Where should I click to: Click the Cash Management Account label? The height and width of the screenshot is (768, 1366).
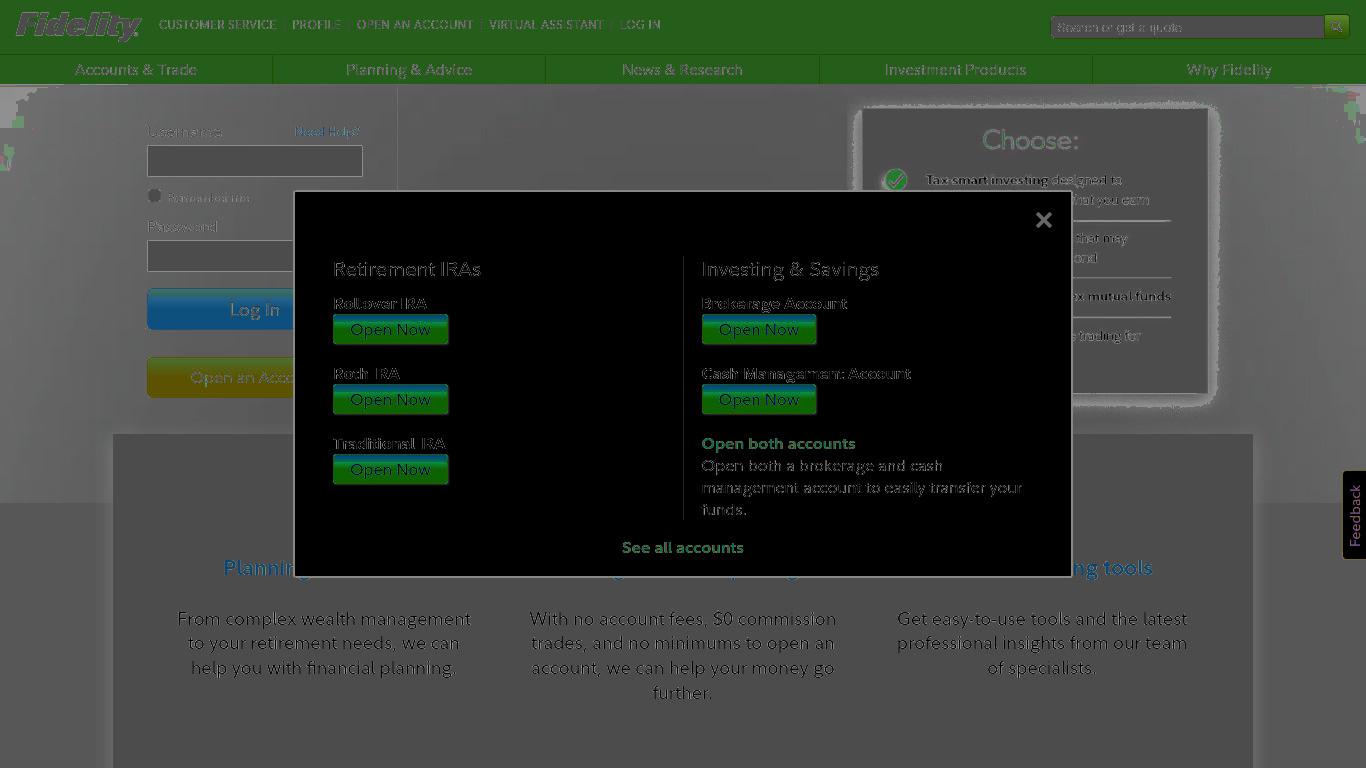pyautogui.click(x=806, y=374)
